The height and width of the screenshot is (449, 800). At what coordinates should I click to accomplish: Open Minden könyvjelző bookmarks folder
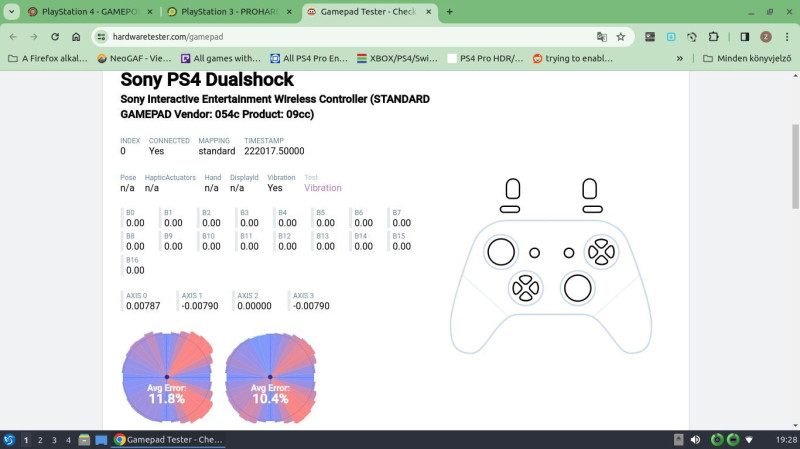pyautogui.click(x=747, y=59)
